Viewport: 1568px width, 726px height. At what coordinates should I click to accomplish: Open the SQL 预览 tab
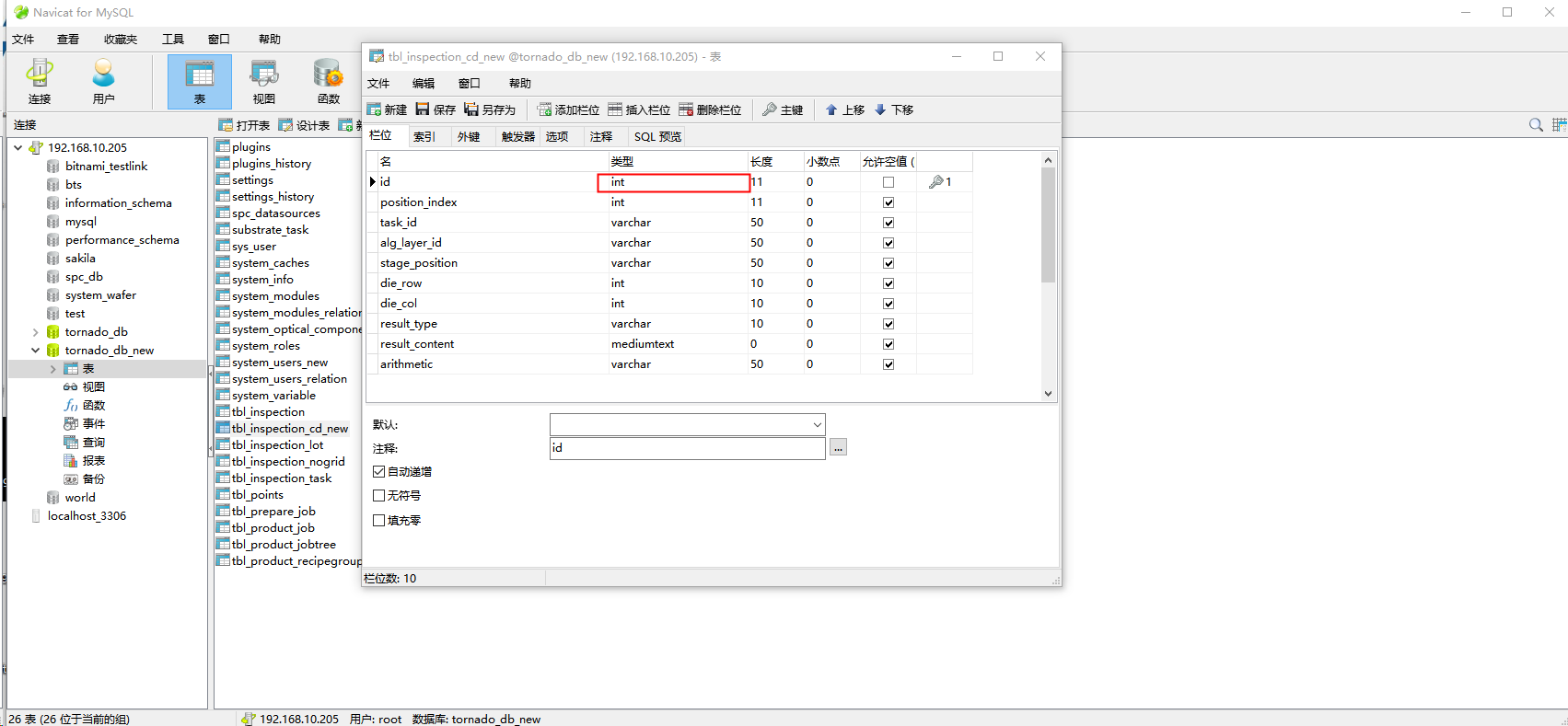click(x=657, y=137)
